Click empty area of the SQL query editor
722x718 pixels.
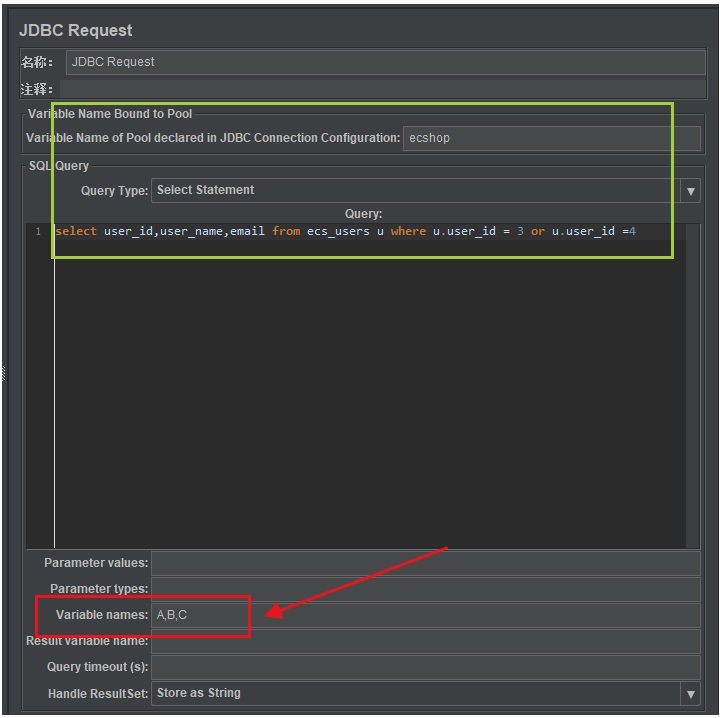[360, 400]
